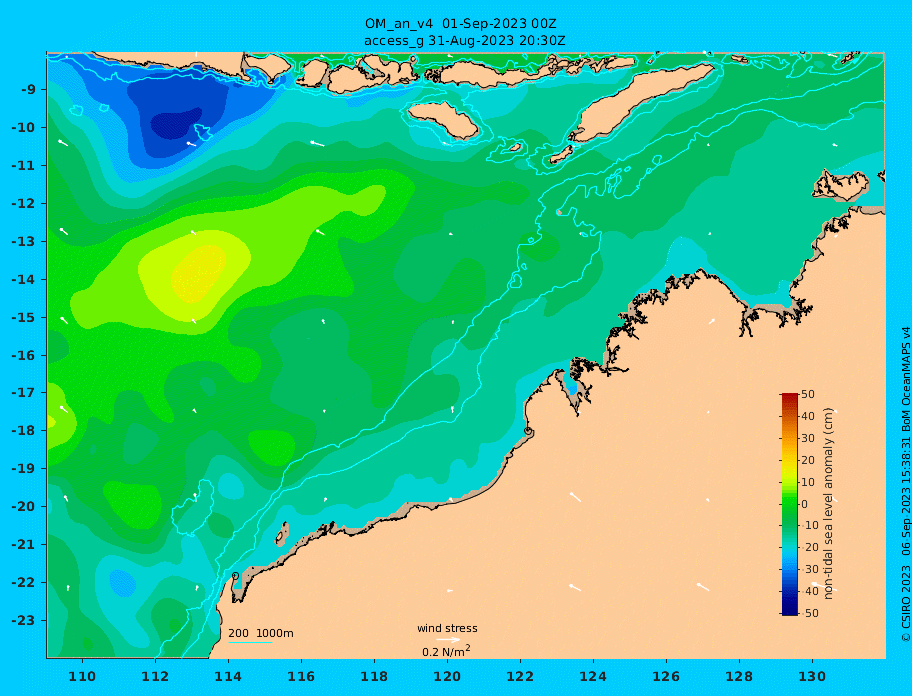Click the wind stress reference arrow
Image resolution: width=912 pixels, height=696 pixels.
448,640
